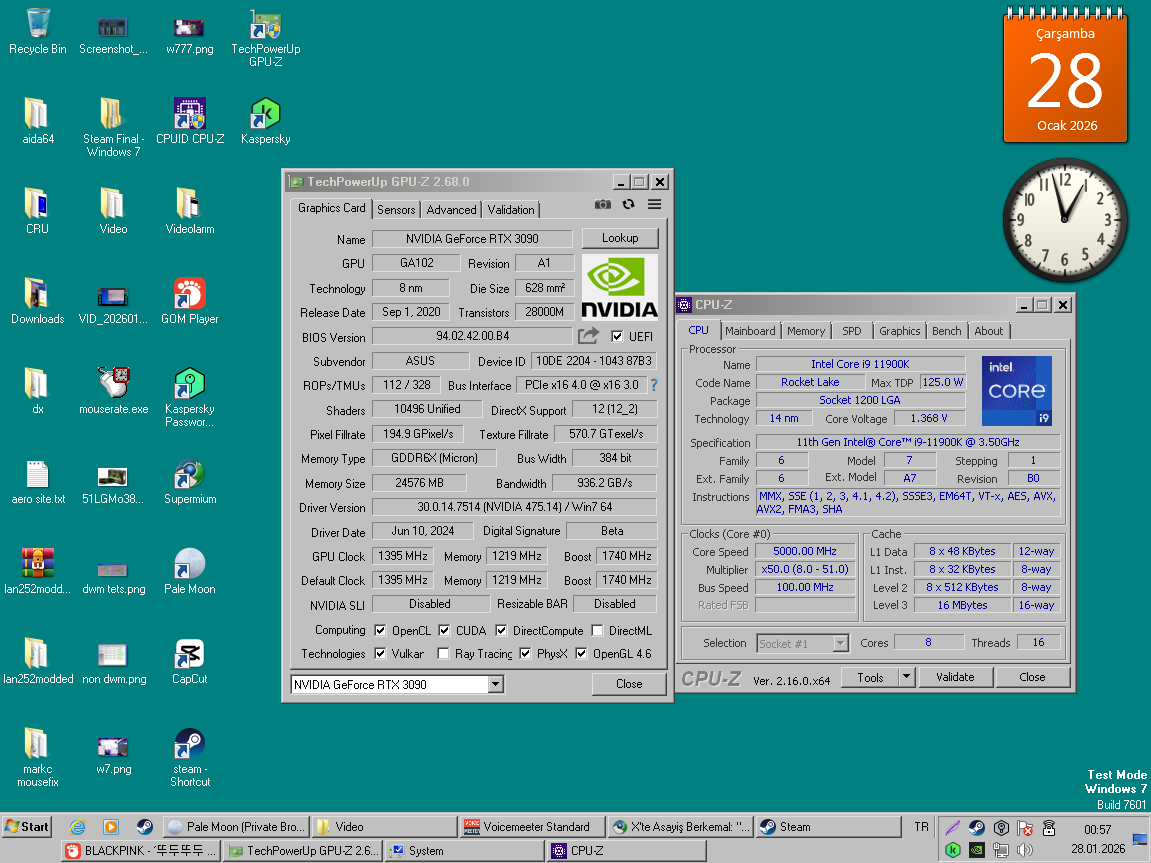Select the GOM Player desktop icon
This screenshot has height=863, width=1151.
click(189, 302)
